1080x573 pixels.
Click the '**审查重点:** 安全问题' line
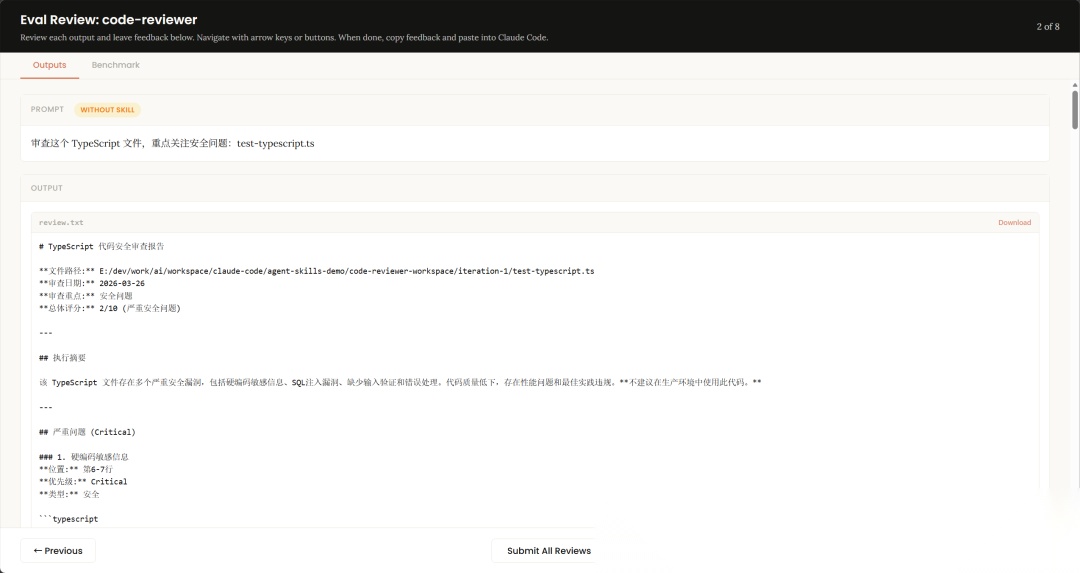click(x=86, y=295)
